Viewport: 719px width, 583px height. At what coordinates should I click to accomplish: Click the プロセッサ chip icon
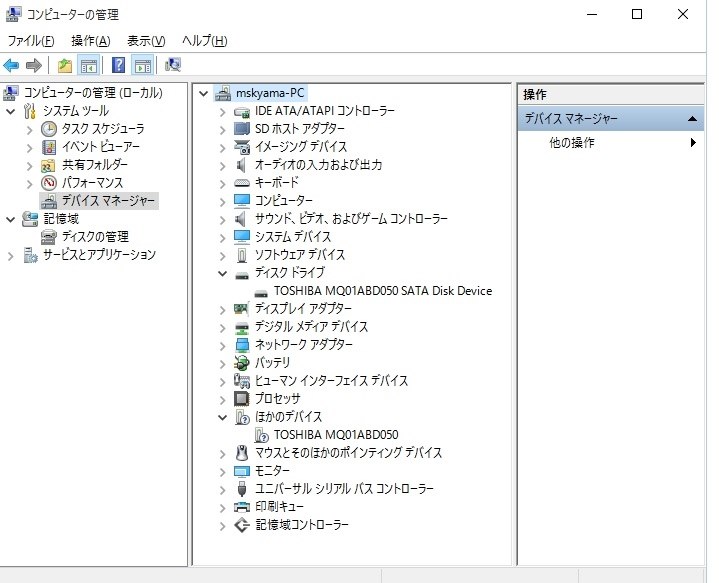[x=242, y=399]
